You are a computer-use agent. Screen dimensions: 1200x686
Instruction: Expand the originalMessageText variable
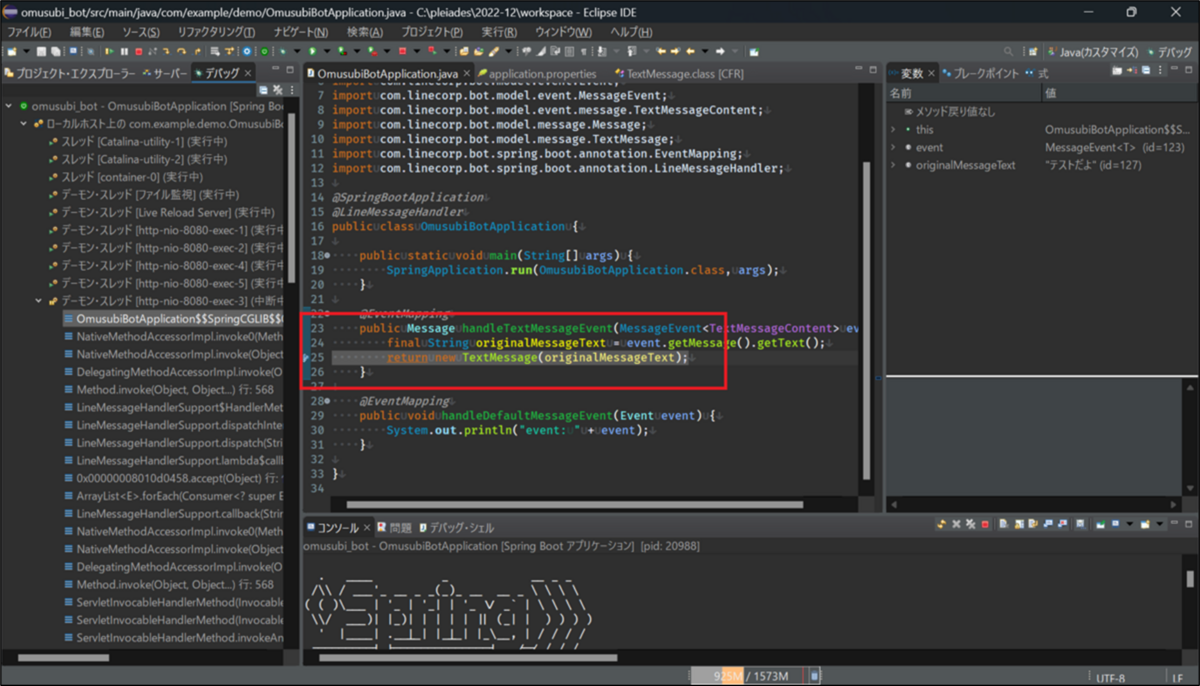[894, 165]
